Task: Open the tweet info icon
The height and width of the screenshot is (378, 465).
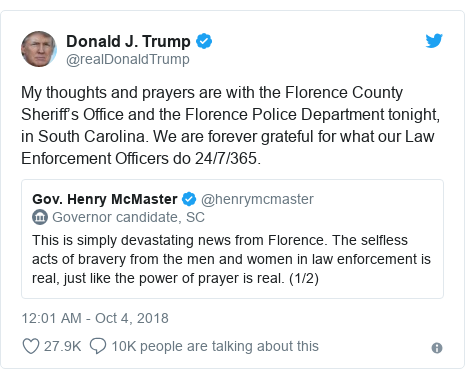Action: click(437, 348)
